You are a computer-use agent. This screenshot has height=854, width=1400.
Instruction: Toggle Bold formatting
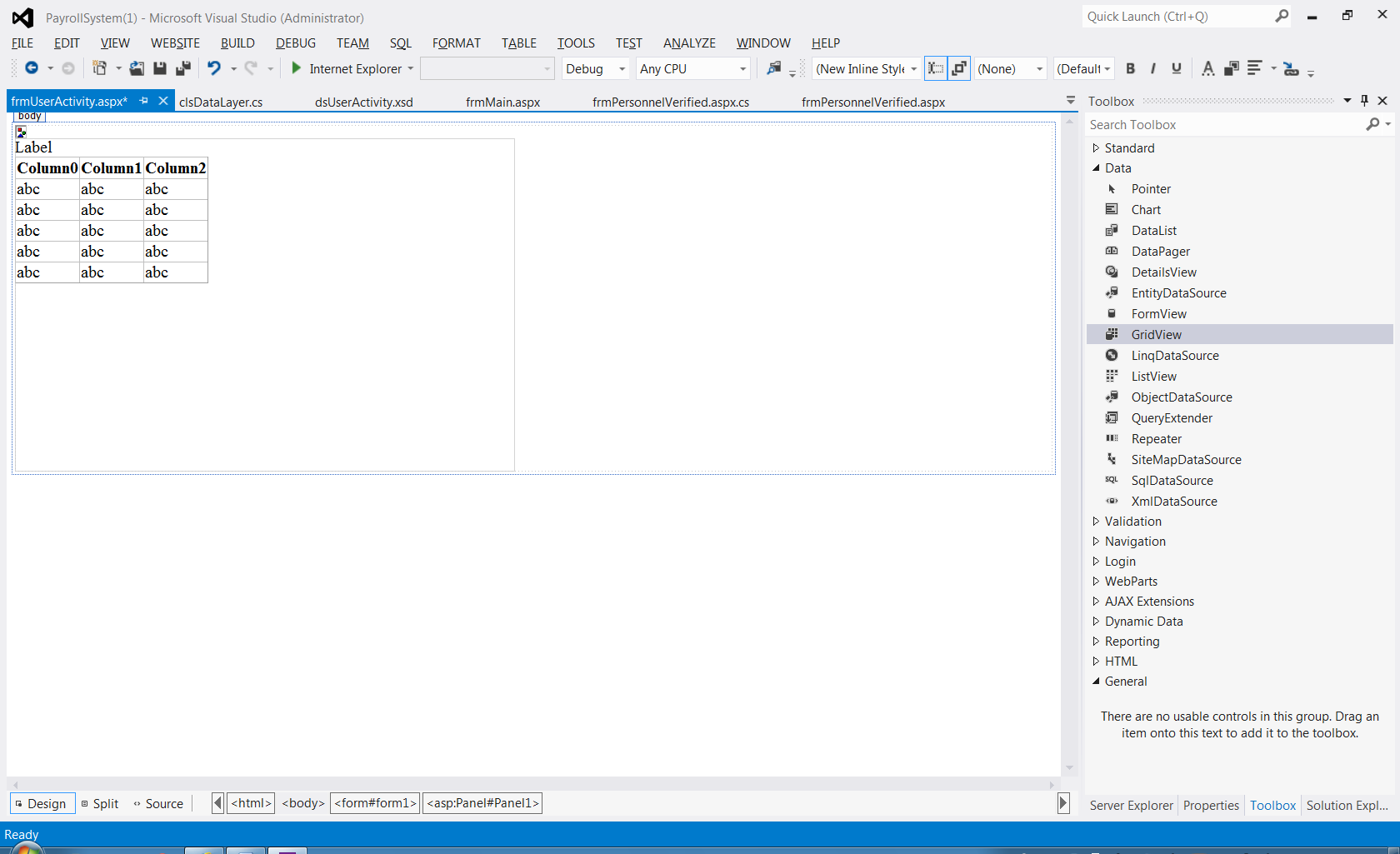point(1130,68)
